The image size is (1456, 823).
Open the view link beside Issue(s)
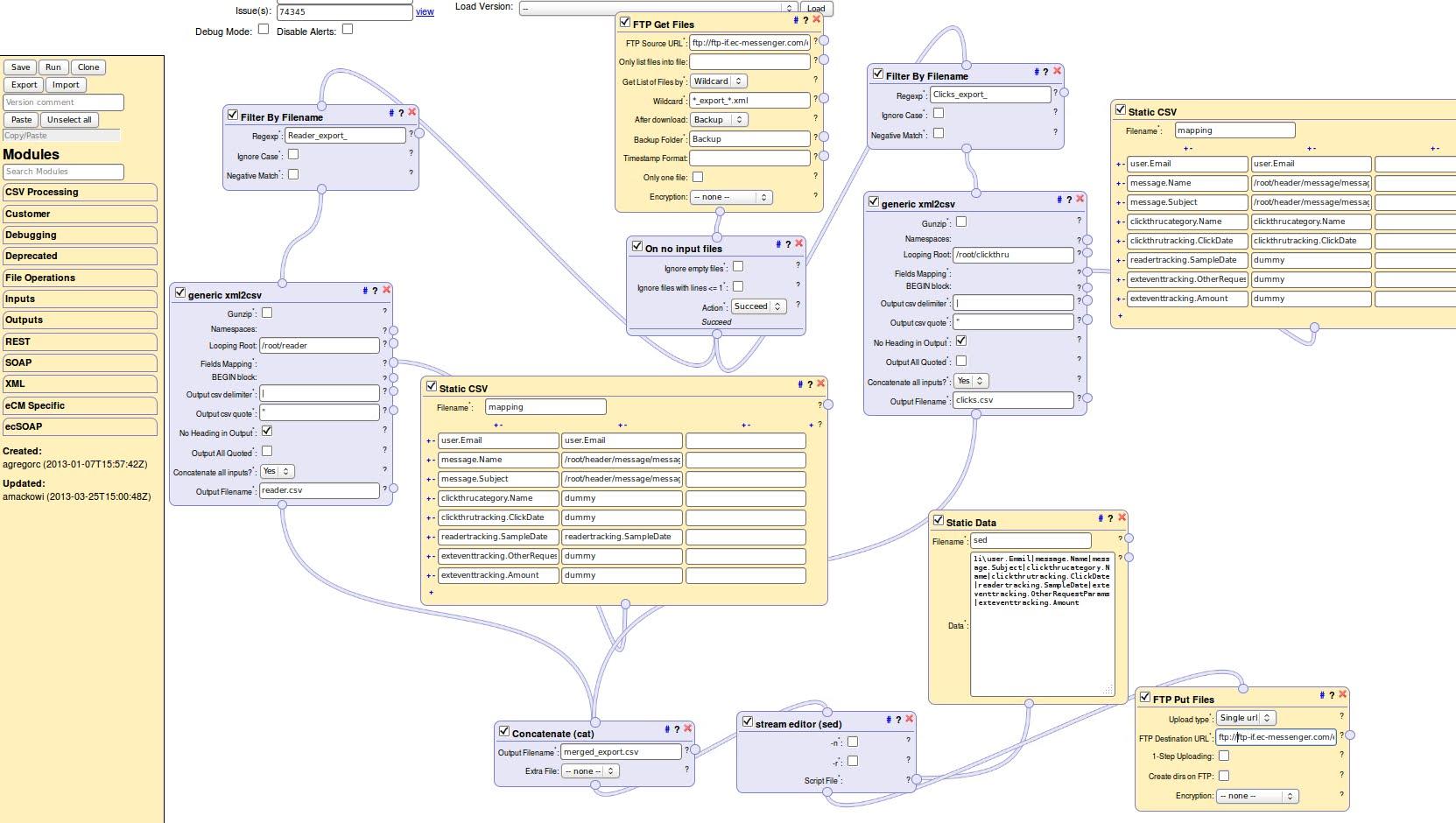click(425, 11)
